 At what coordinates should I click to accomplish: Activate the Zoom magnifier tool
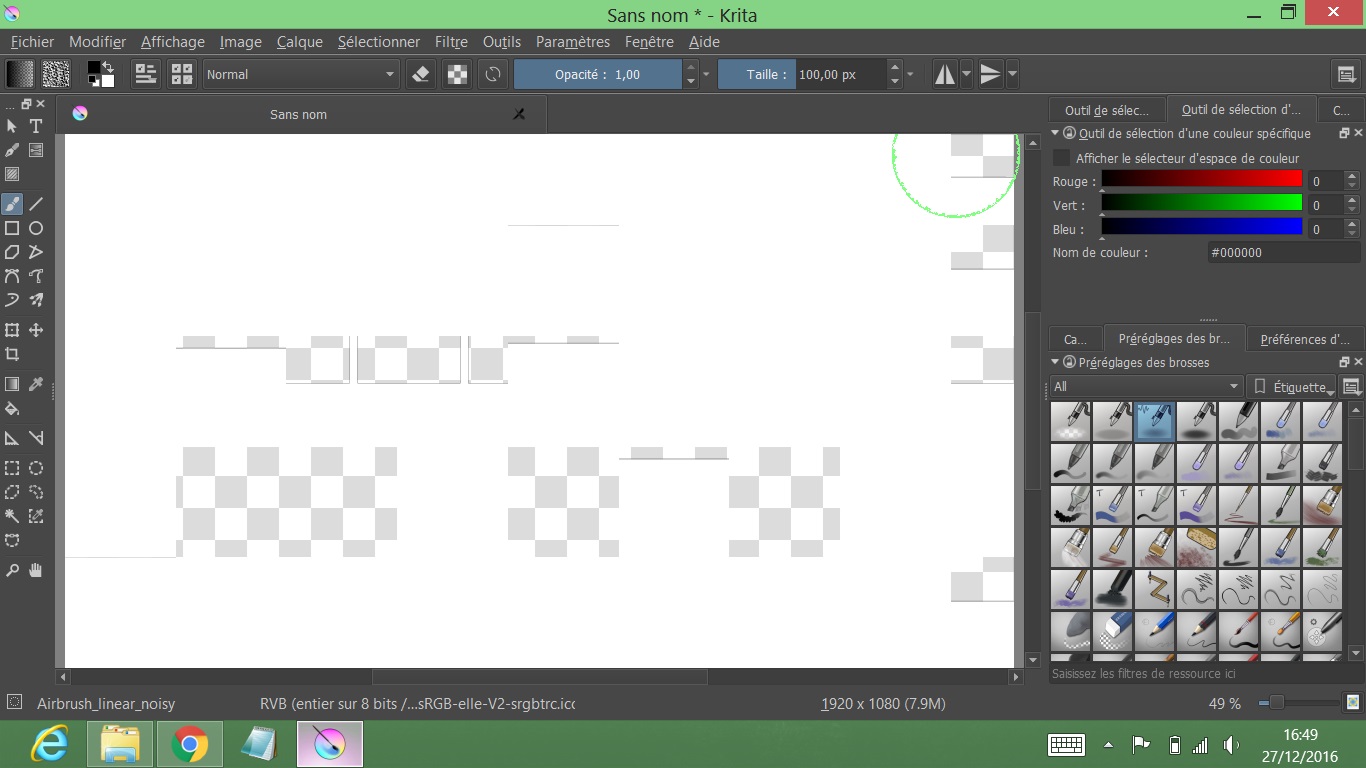click(x=12, y=570)
